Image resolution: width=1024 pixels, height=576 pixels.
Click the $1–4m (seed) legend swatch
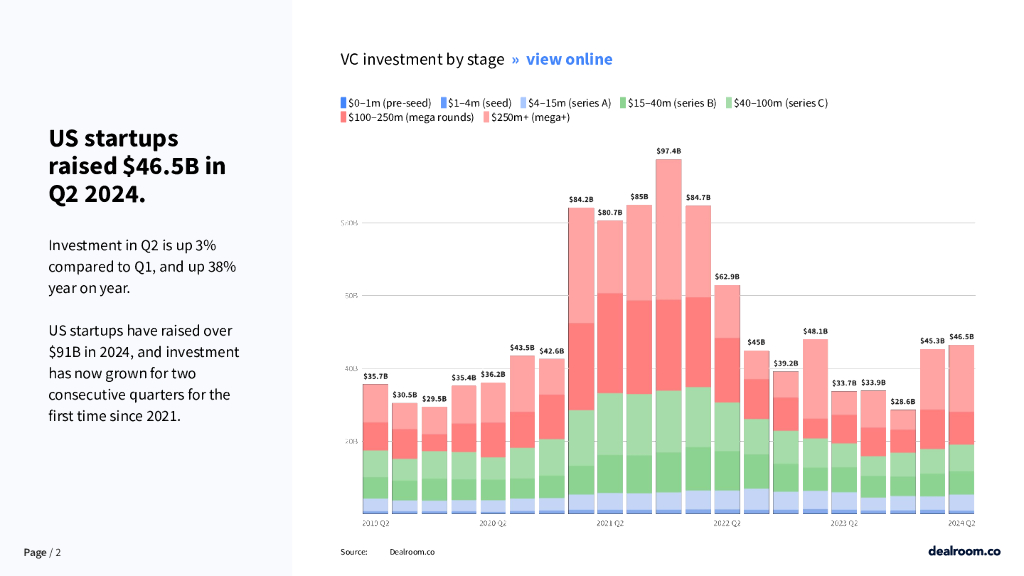click(444, 103)
